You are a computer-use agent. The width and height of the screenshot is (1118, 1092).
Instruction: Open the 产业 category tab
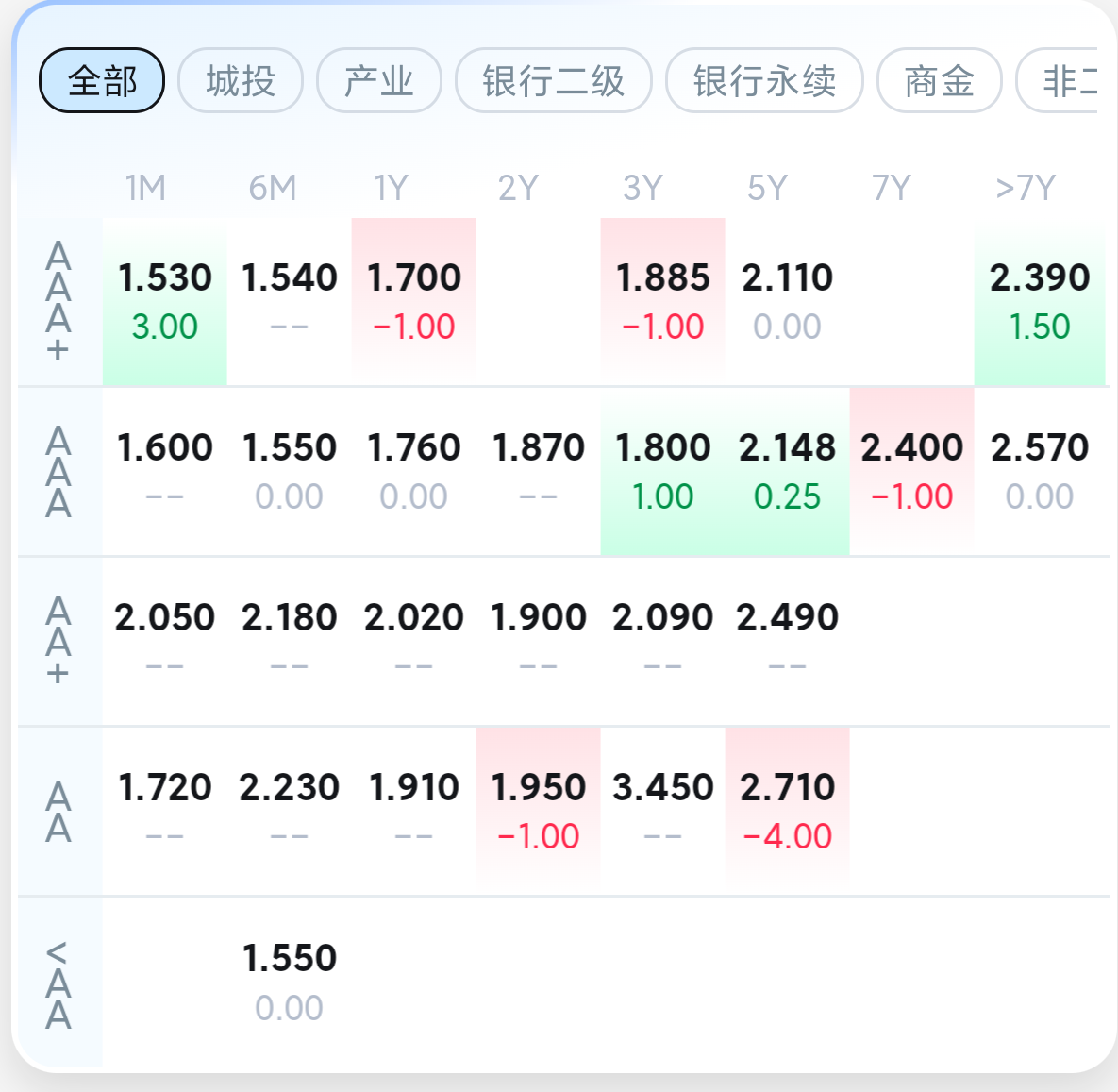(x=379, y=81)
